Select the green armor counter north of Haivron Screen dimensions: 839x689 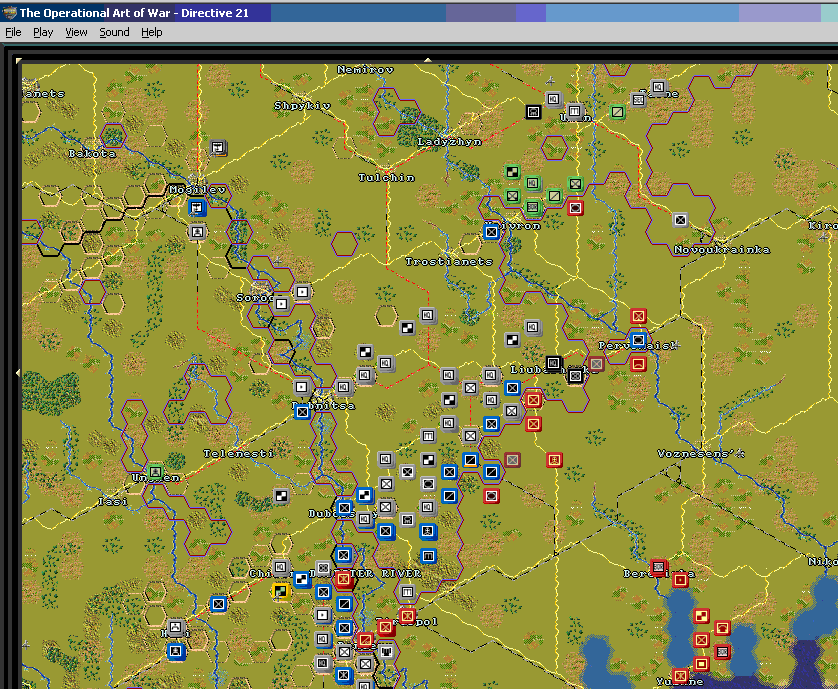pyautogui.click(x=513, y=172)
